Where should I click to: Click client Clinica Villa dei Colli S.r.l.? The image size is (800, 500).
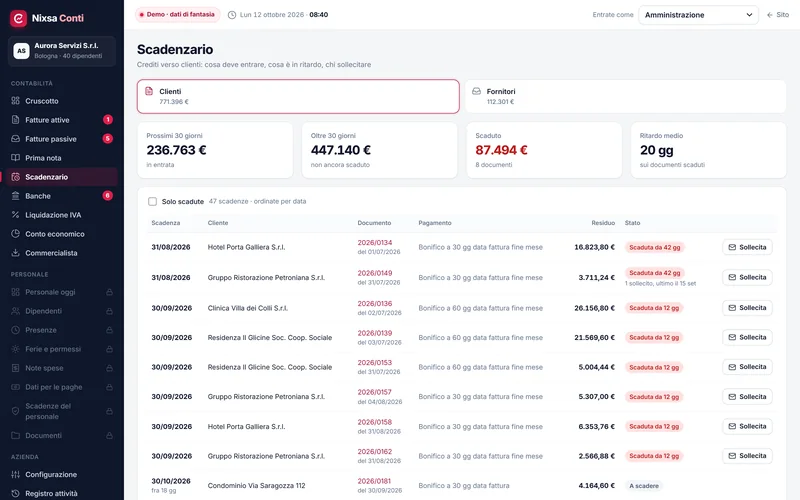point(248,308)
